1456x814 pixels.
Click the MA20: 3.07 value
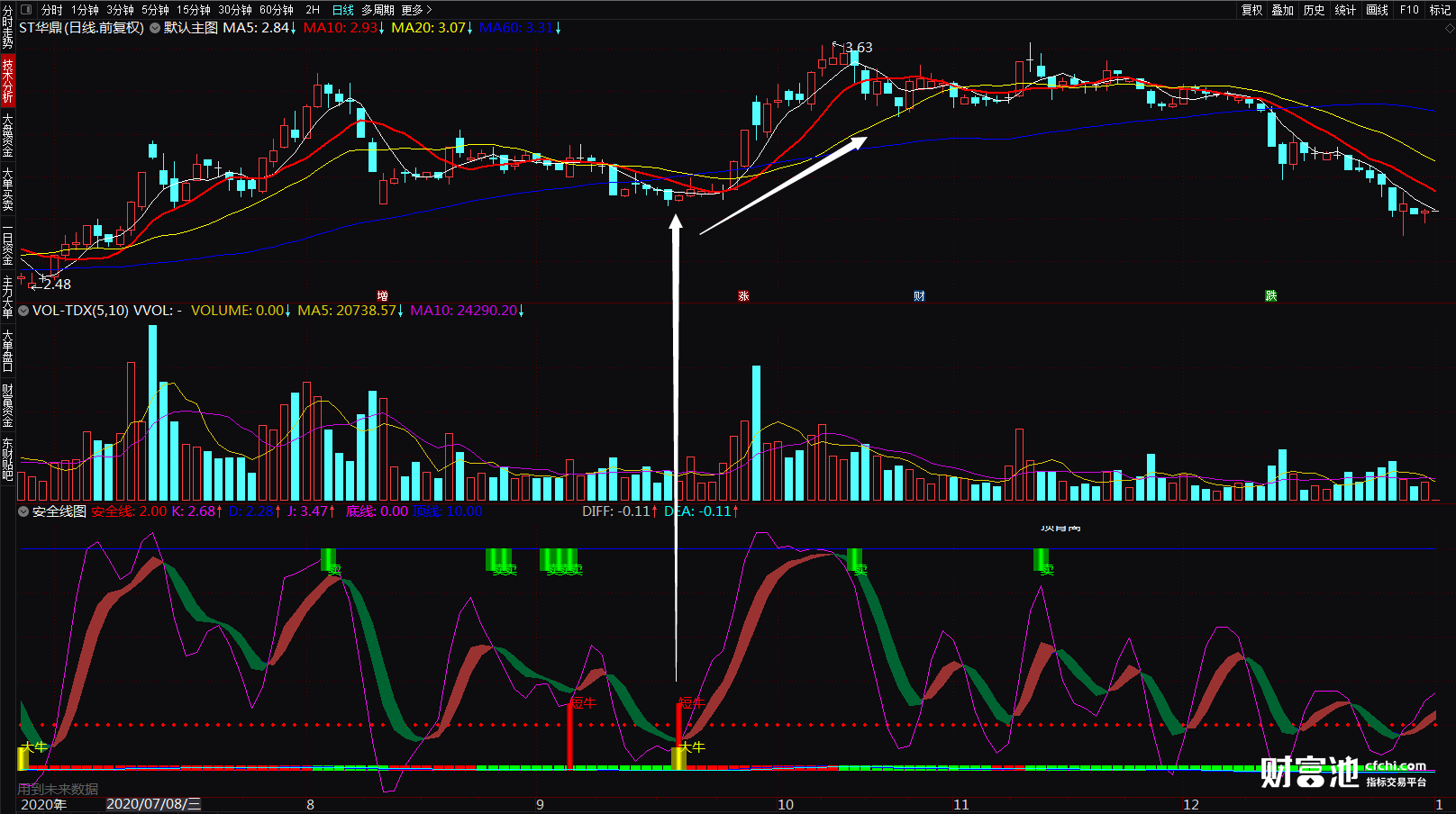(432, 28)
